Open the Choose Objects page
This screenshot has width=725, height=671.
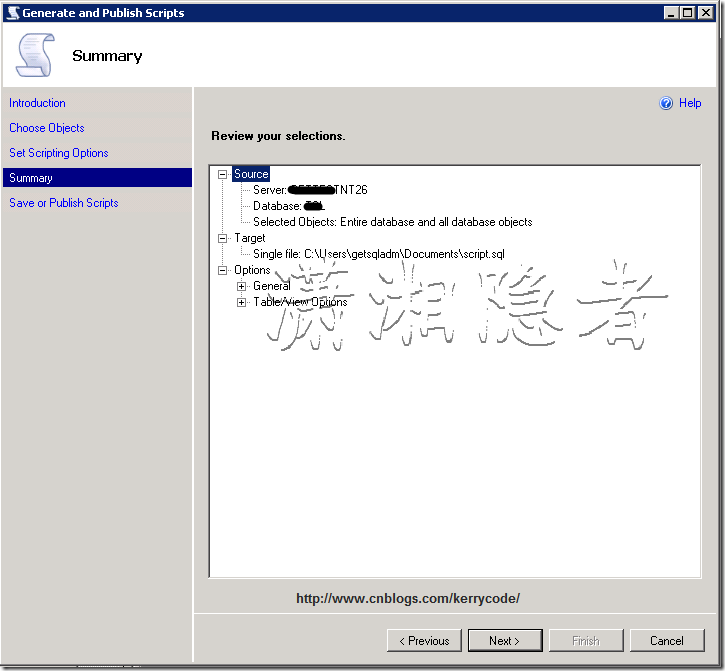47,128
